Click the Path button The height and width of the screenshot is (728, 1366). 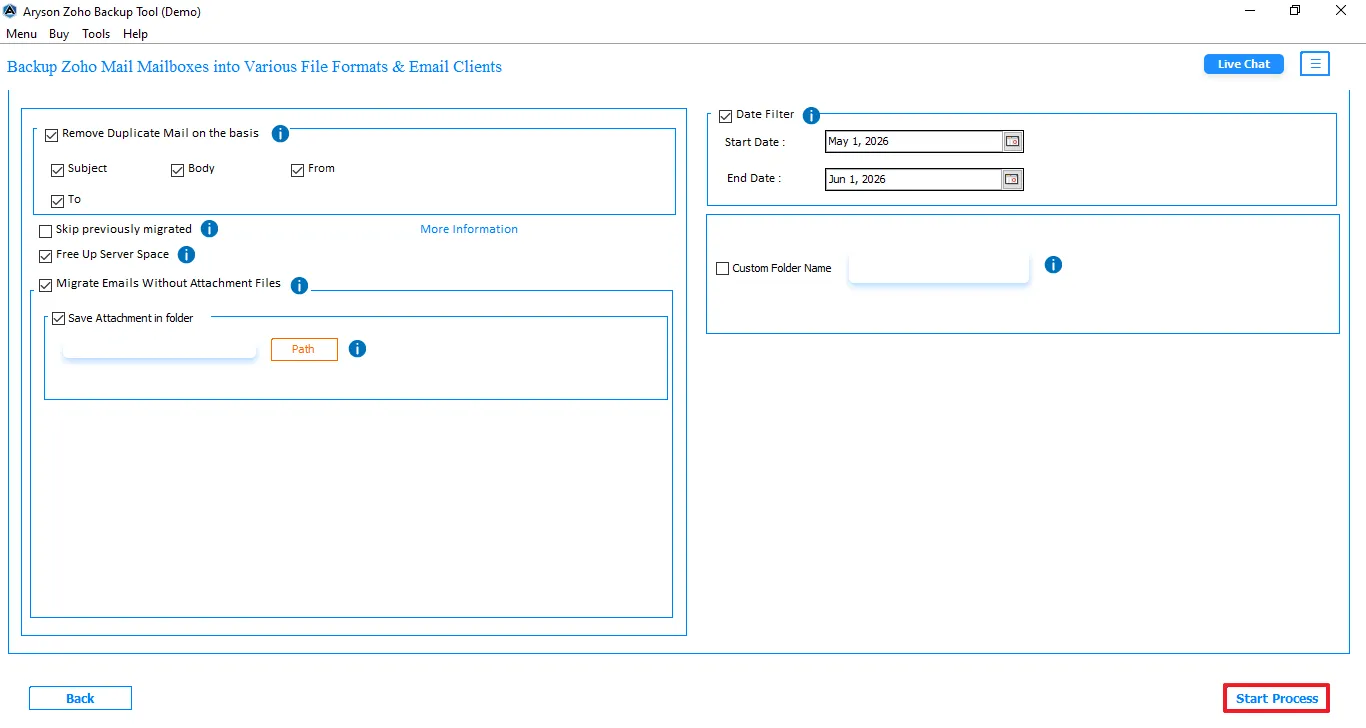(x=304, y=349)
